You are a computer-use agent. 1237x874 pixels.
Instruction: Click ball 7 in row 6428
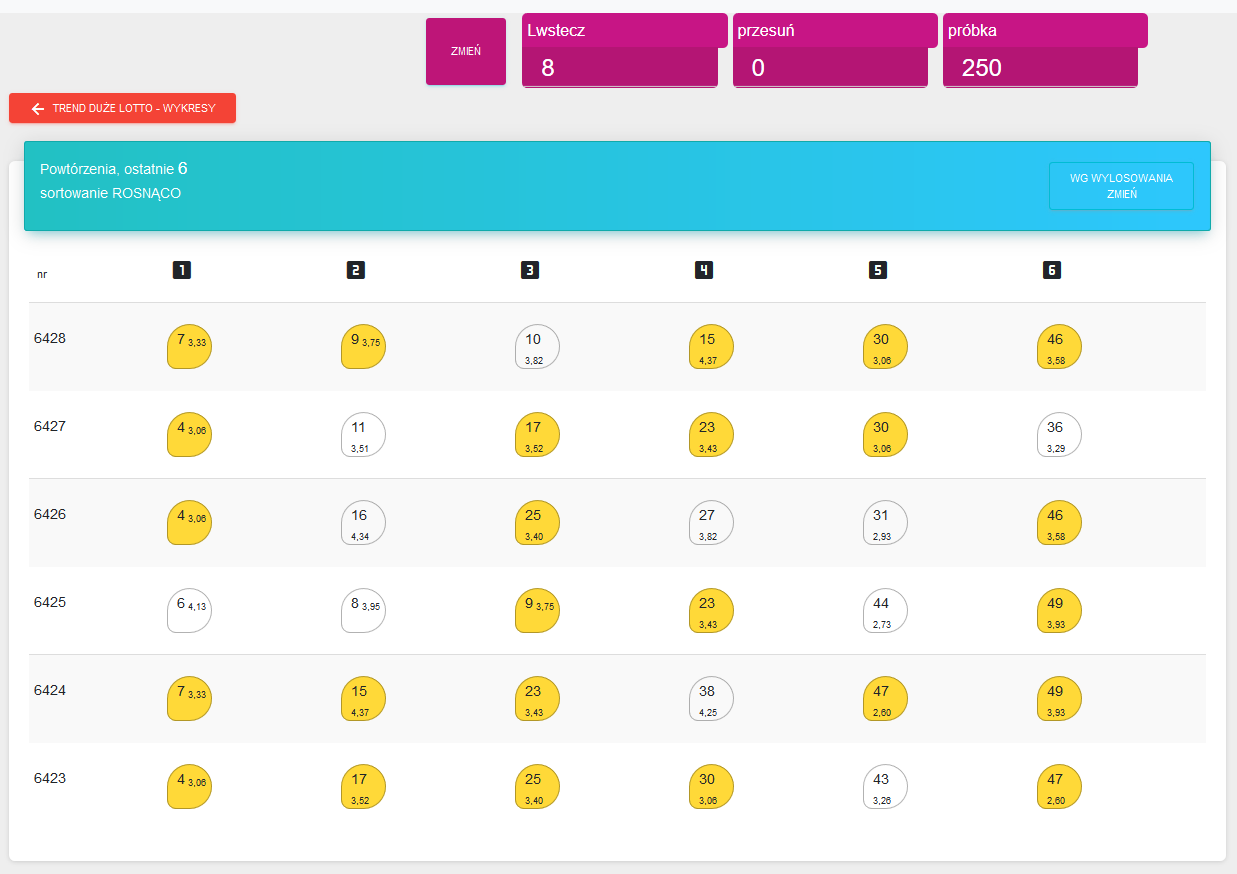189,346
